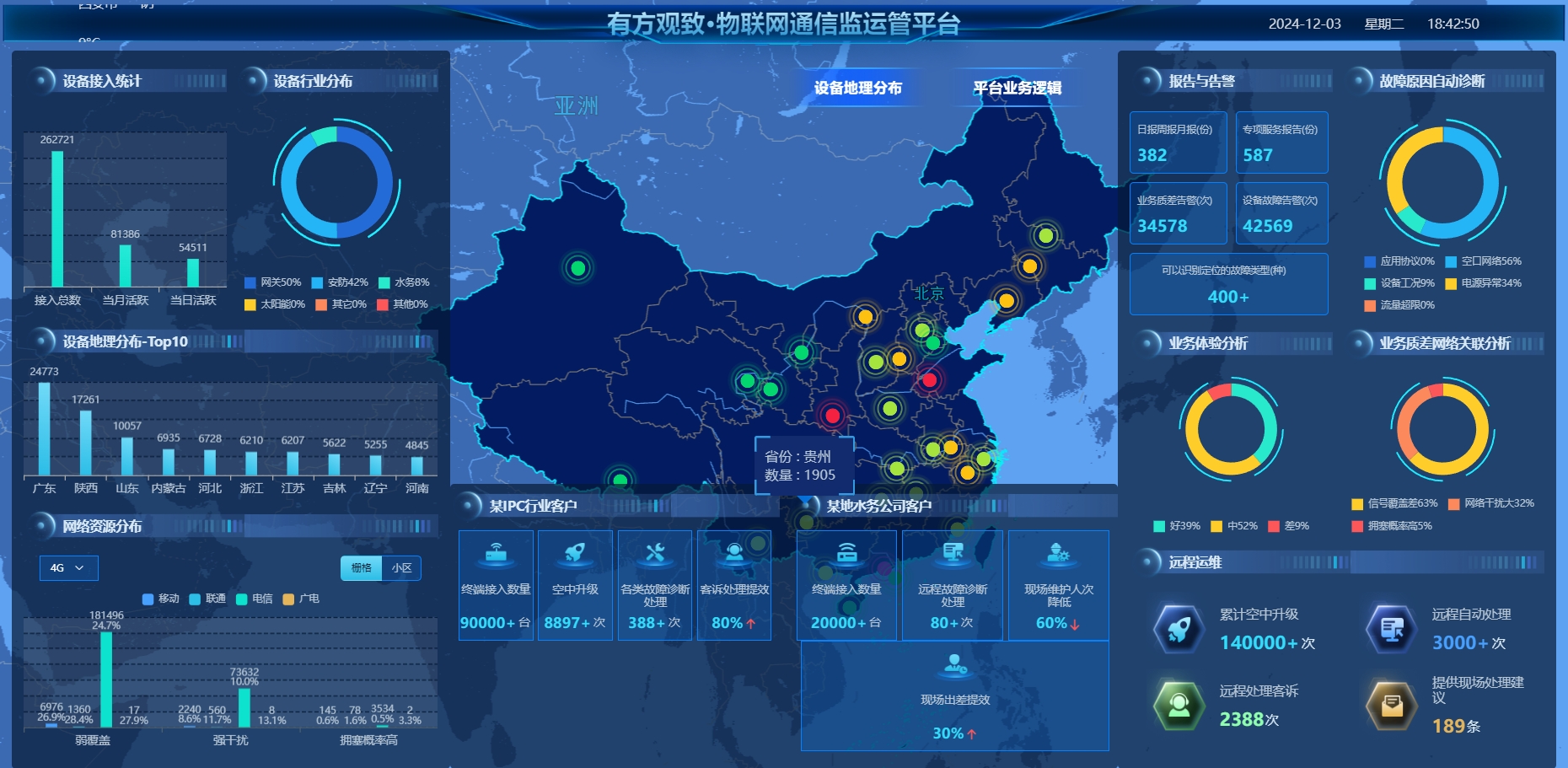Click the rocket icon above 空中升级
1568x768 pixels.
tap(575, 553)
